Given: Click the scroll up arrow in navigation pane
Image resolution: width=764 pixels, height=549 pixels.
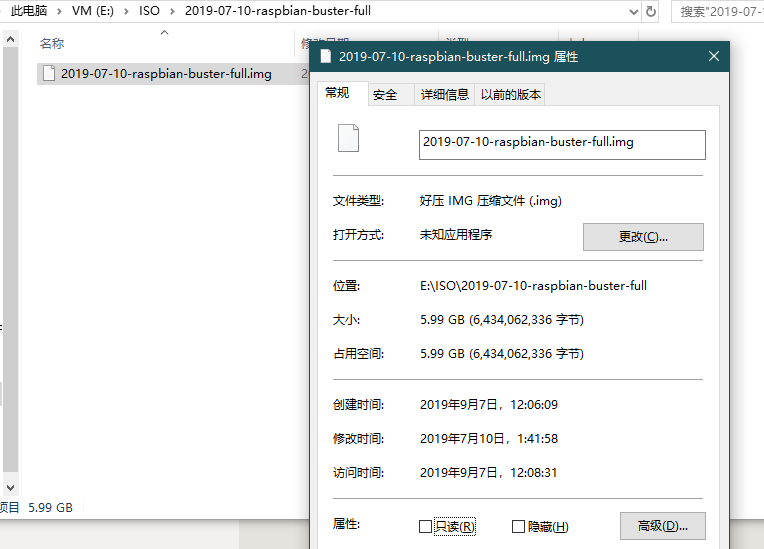Looking at the screenshot, I should pos(10,39).
